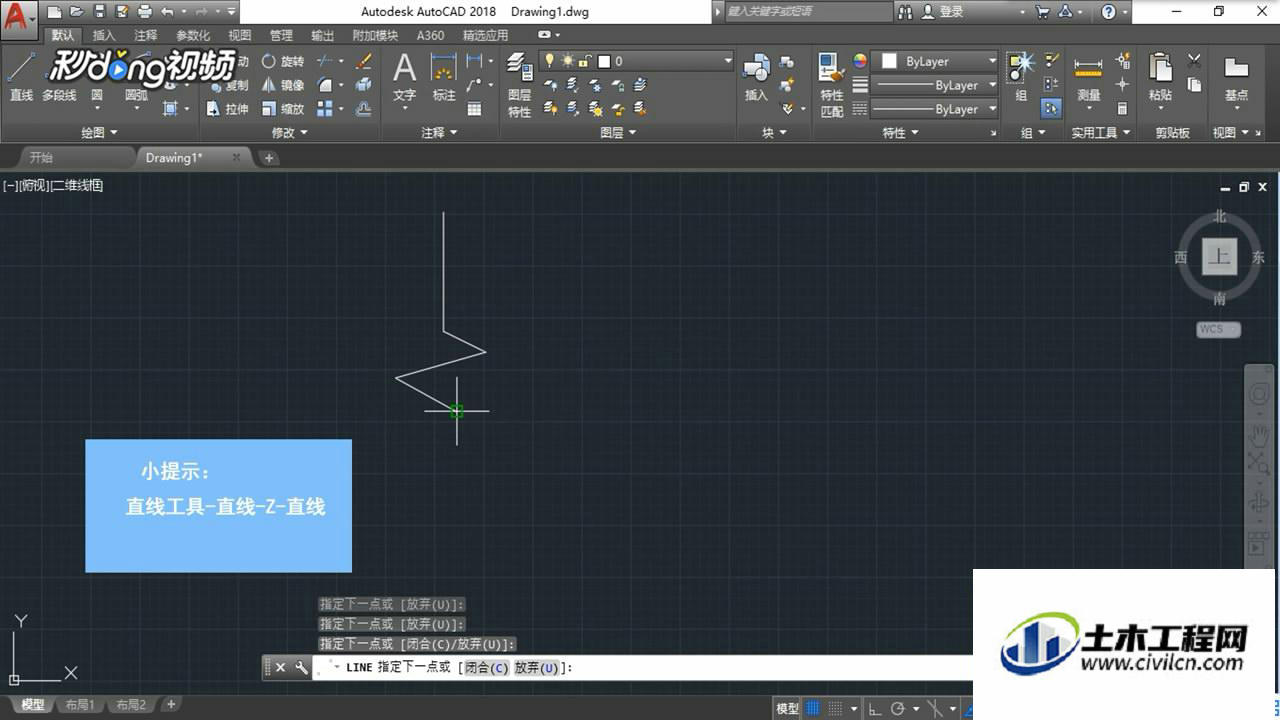Click the Save icon in quick access
Viewport: 1280px width, 720px height.
coord(99,12)
